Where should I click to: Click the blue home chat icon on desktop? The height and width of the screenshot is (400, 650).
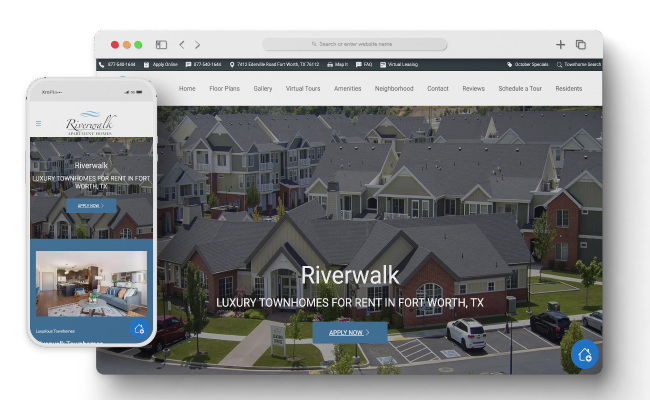pyautogui.click(x=584, y=354)
